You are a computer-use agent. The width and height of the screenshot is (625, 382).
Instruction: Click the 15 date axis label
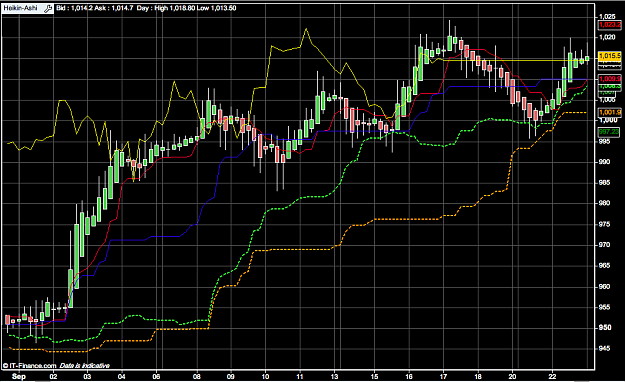click(x=374, y=376)
